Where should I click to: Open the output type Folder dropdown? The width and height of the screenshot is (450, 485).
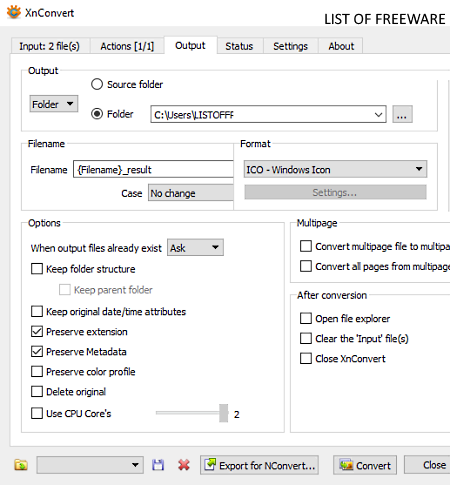pyautogui.click(x=54, y=104)
